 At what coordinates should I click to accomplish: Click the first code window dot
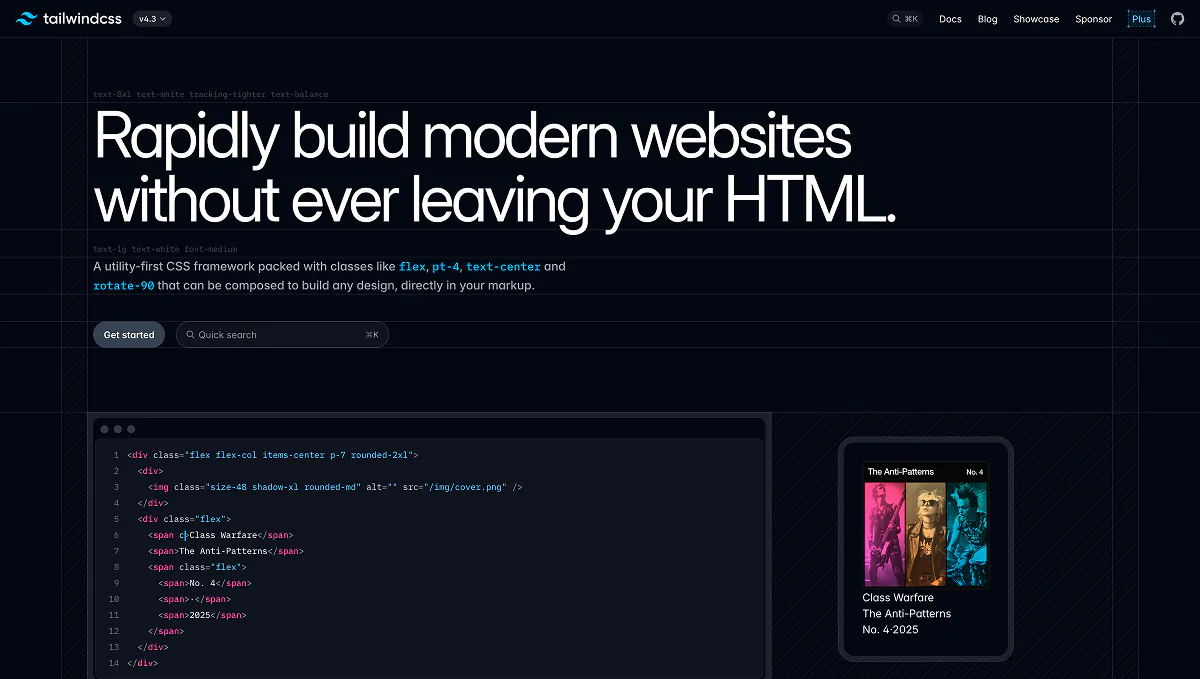104,429
